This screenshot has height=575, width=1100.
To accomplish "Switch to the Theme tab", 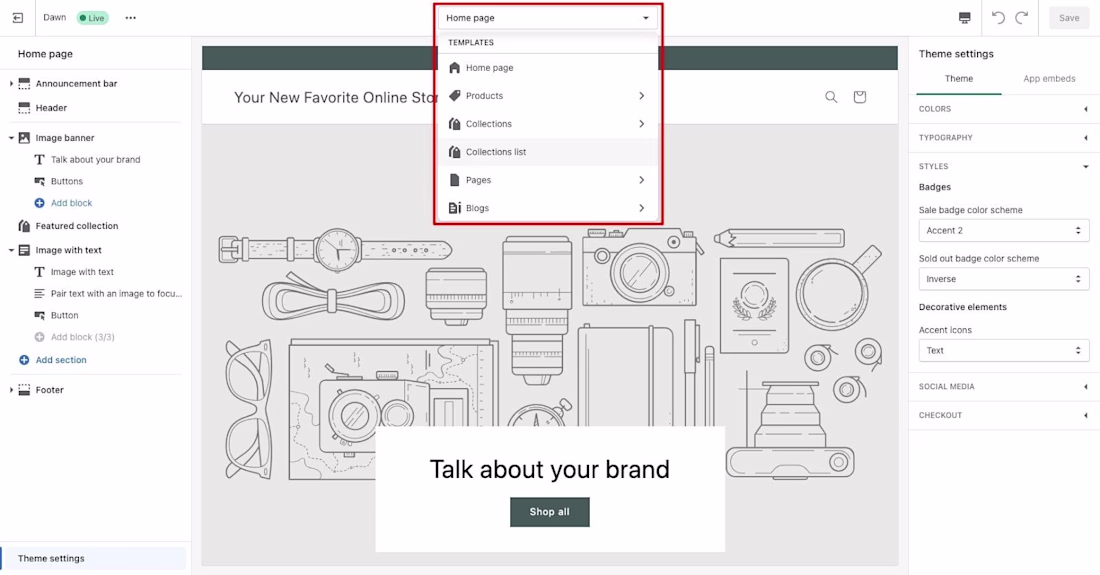I will click(x=958, y=79).
